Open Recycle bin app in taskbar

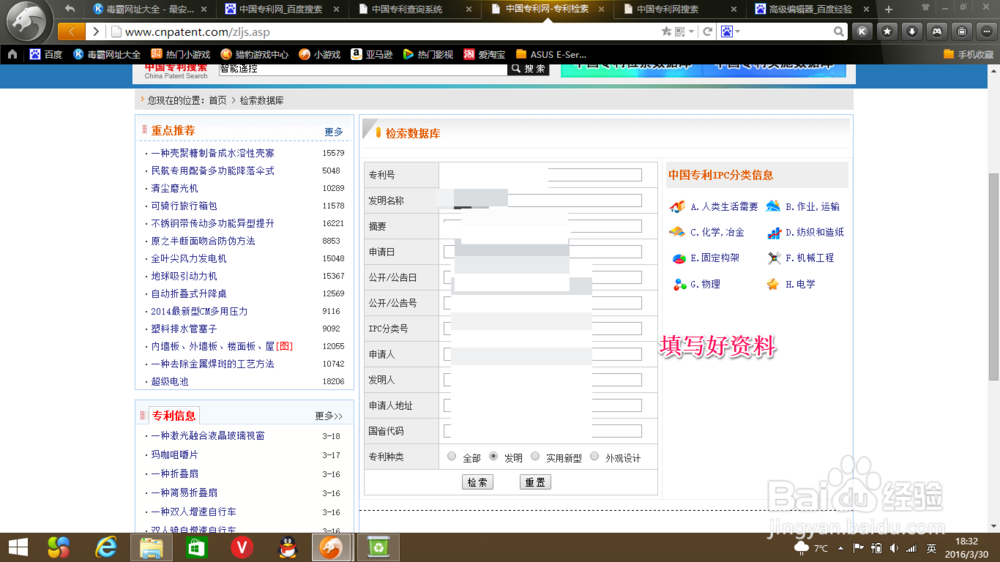(378, 547)
